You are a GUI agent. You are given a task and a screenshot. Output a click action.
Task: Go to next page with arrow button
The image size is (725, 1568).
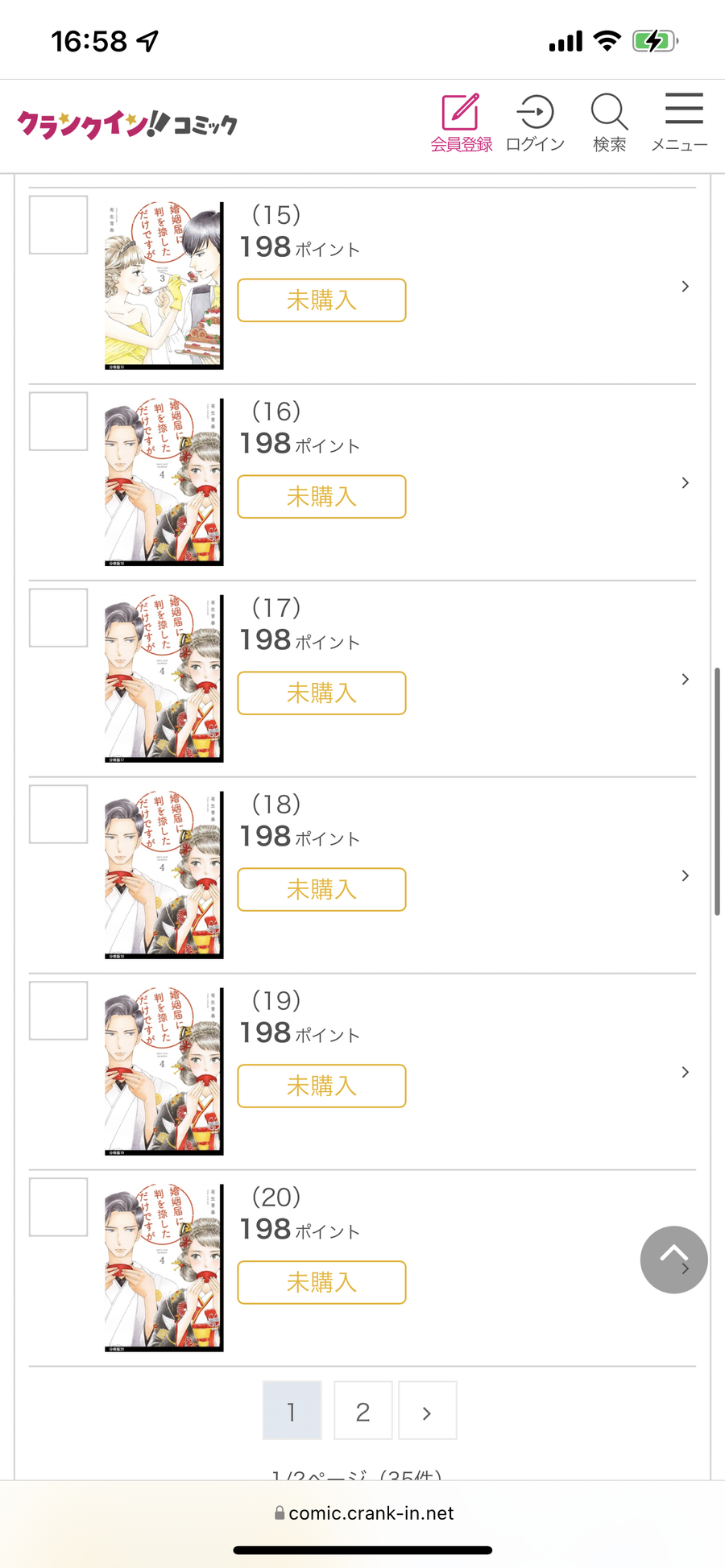pos(427,1410)
